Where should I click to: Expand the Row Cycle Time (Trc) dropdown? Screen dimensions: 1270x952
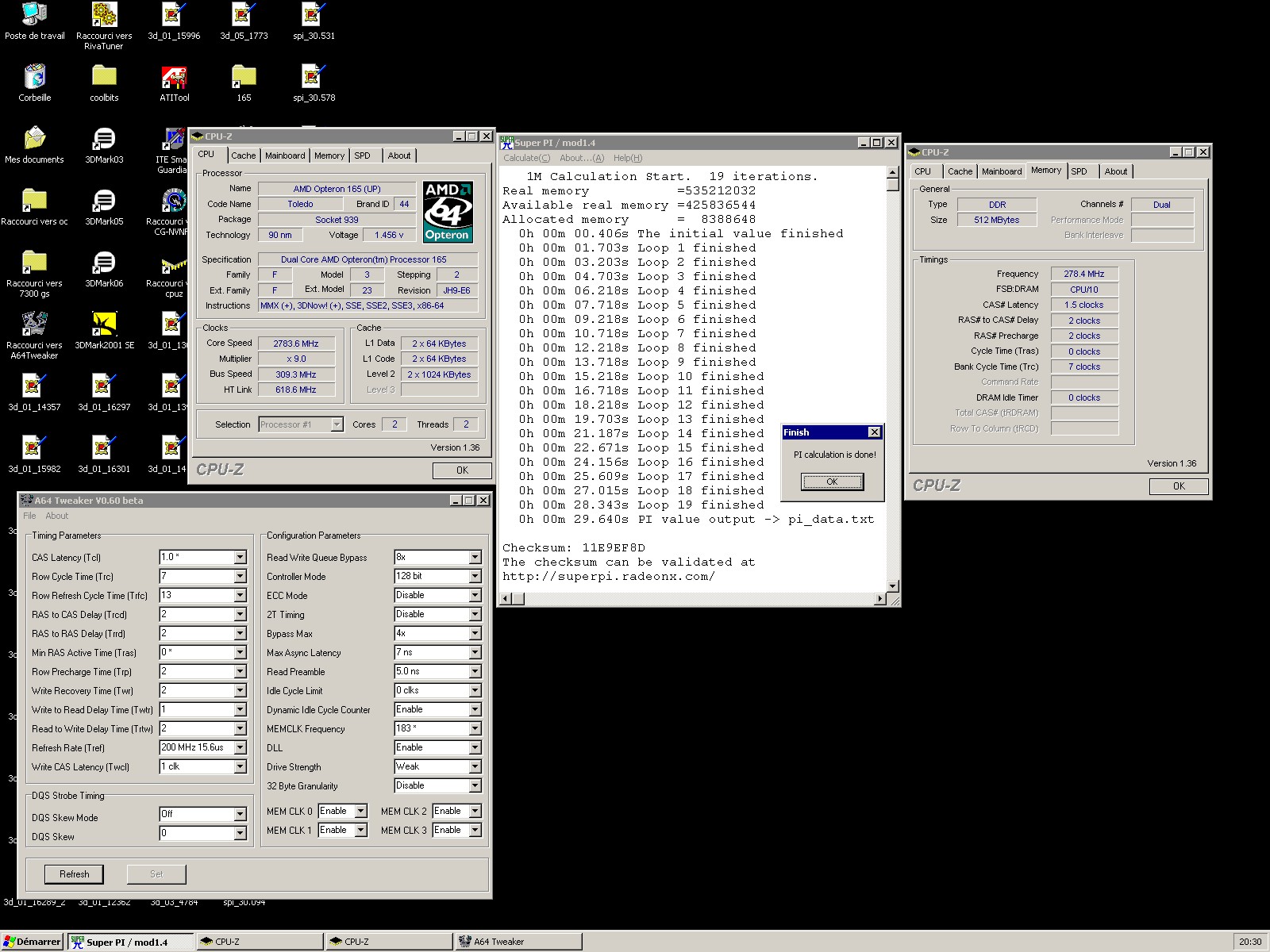pos(240,577)
